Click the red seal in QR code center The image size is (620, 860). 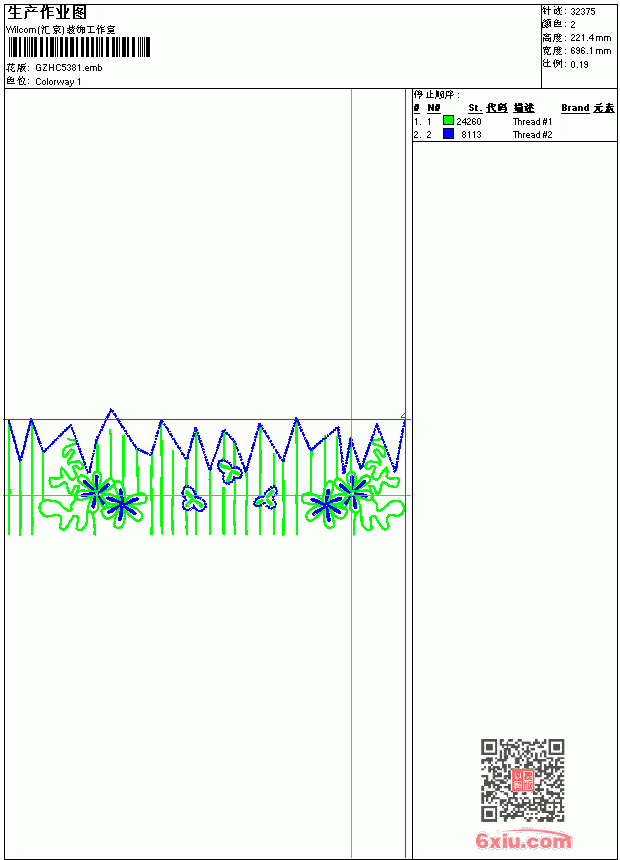point(523,780)
